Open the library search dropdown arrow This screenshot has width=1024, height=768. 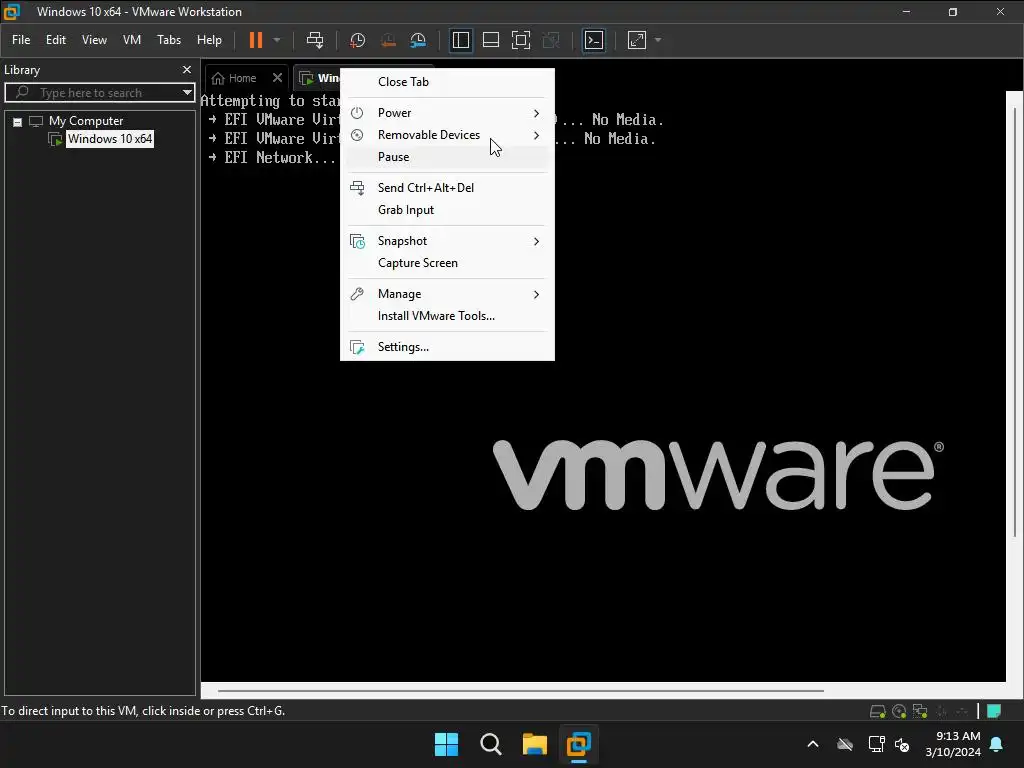coord(187,93)
